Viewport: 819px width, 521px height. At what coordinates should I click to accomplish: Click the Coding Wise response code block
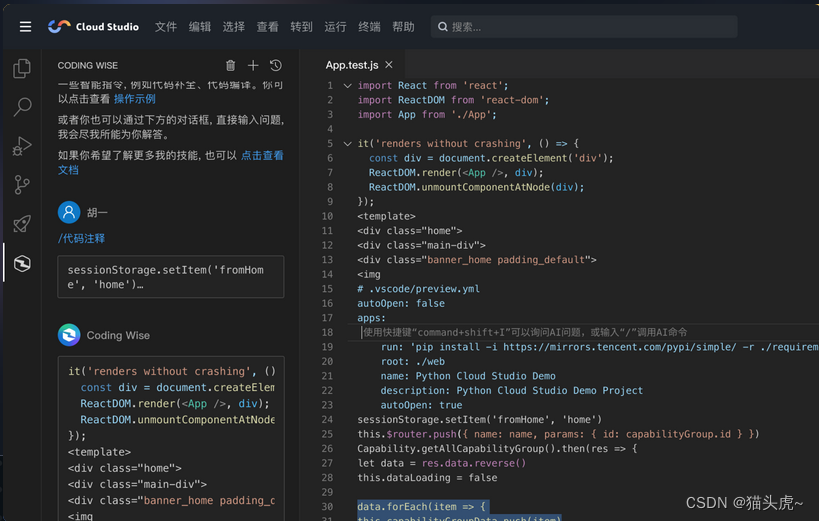tap(171, 438)
